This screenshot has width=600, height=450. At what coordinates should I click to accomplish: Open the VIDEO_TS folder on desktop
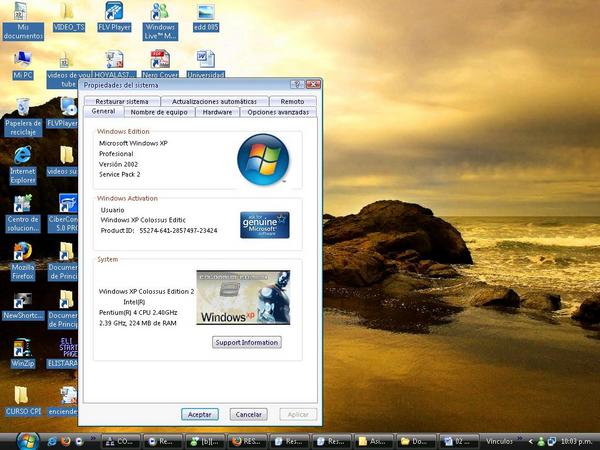pos(68,17)
